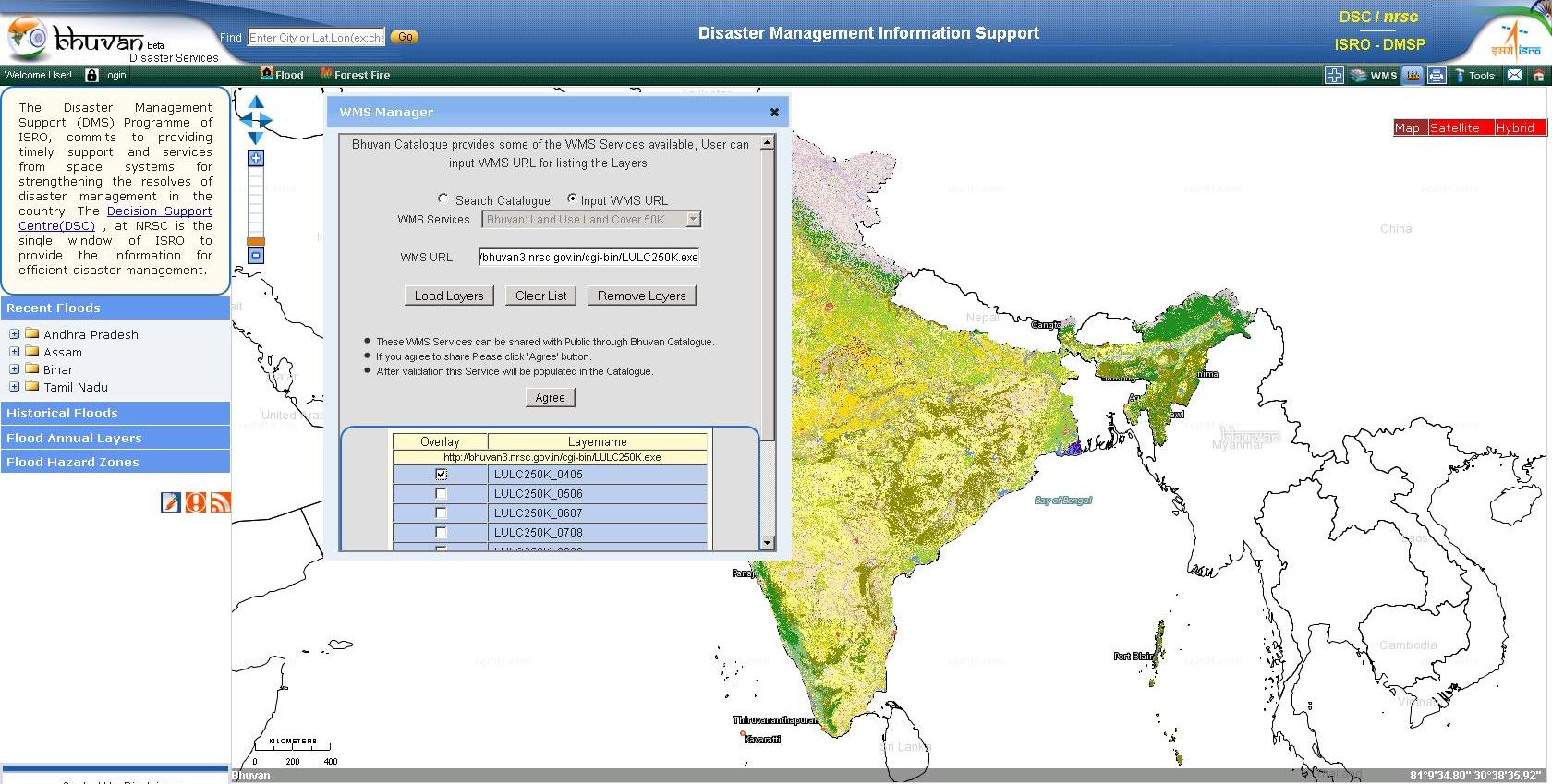Zoom out with the minus button
This screenshot has width=1552, height=784.
click(x=256, y=255)
